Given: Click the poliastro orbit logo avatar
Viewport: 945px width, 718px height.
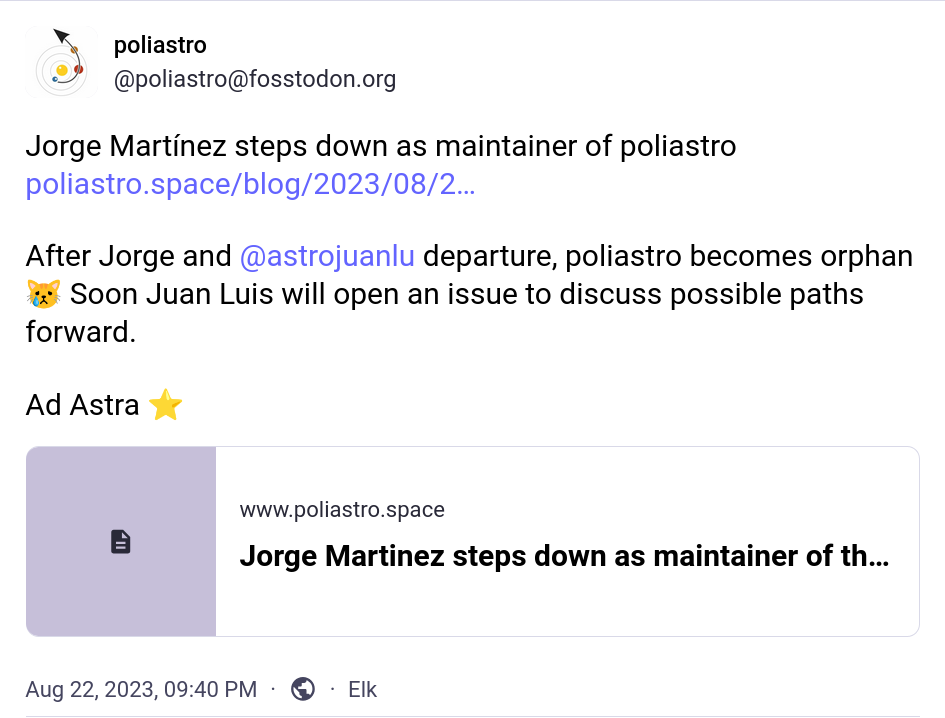Looking at the screenshot, I should 60,63.
